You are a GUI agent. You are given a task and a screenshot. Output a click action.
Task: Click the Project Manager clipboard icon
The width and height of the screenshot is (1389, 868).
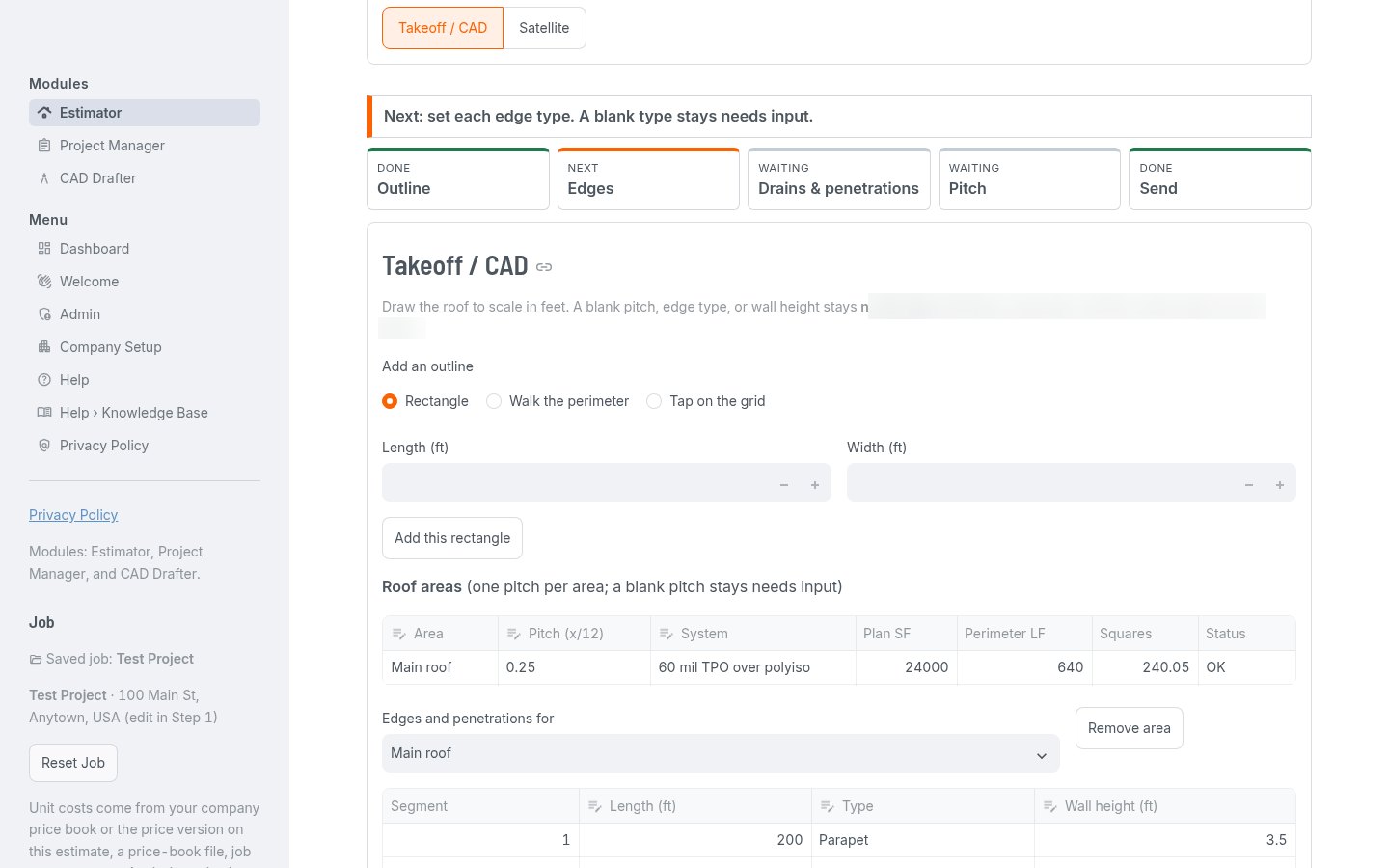click(44, 146)
